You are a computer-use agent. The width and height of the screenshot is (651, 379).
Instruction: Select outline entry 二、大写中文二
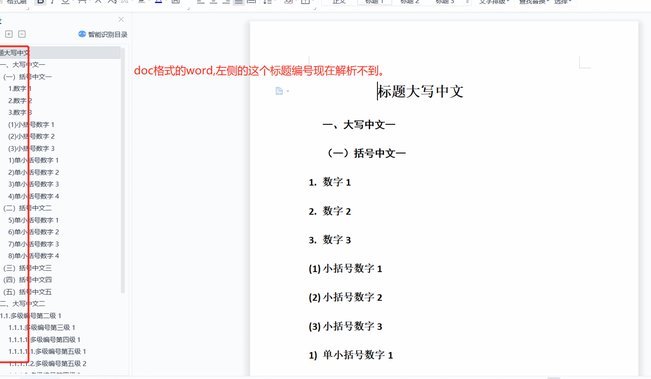pos(22,304)
